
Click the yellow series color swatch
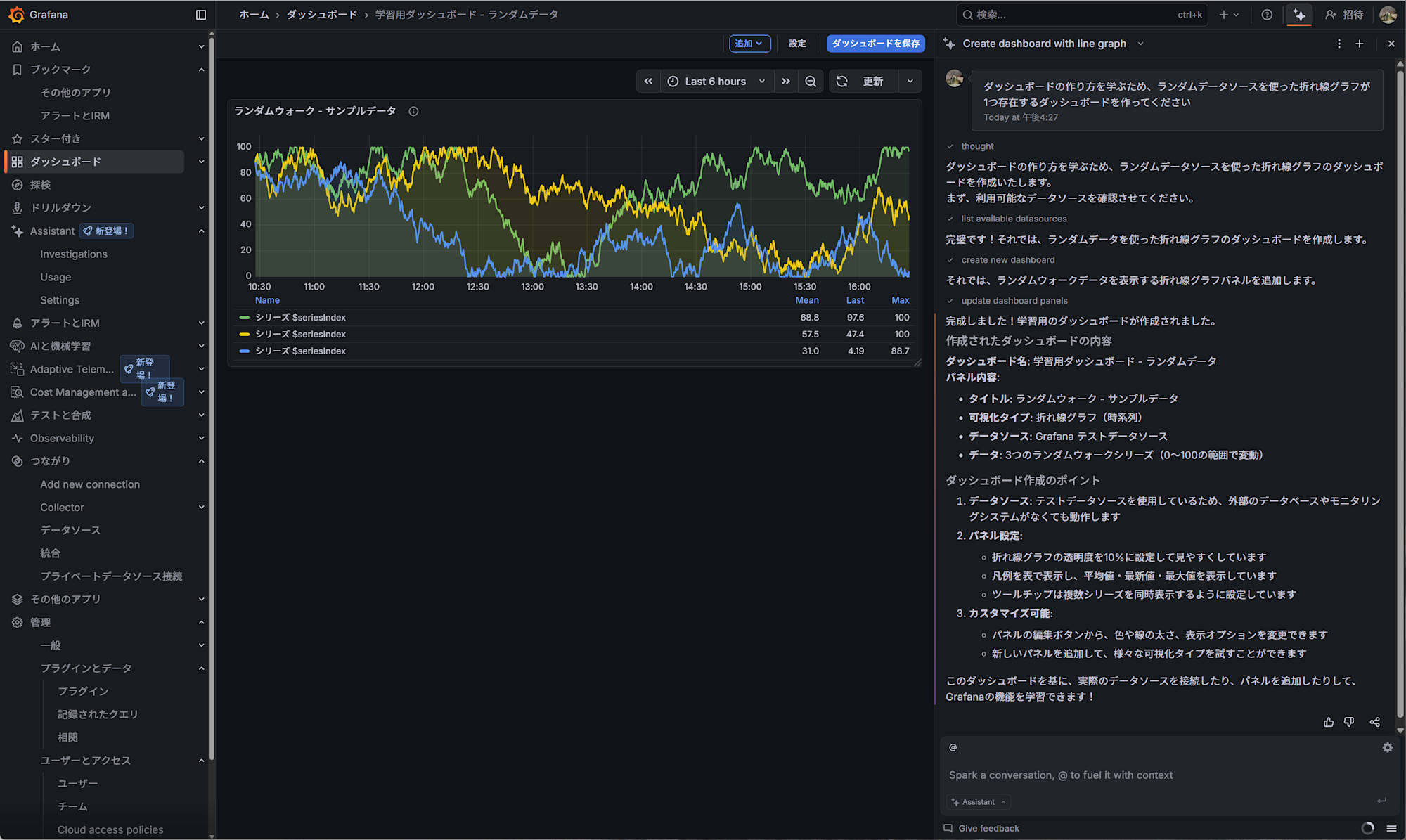[x=244, y=335]
